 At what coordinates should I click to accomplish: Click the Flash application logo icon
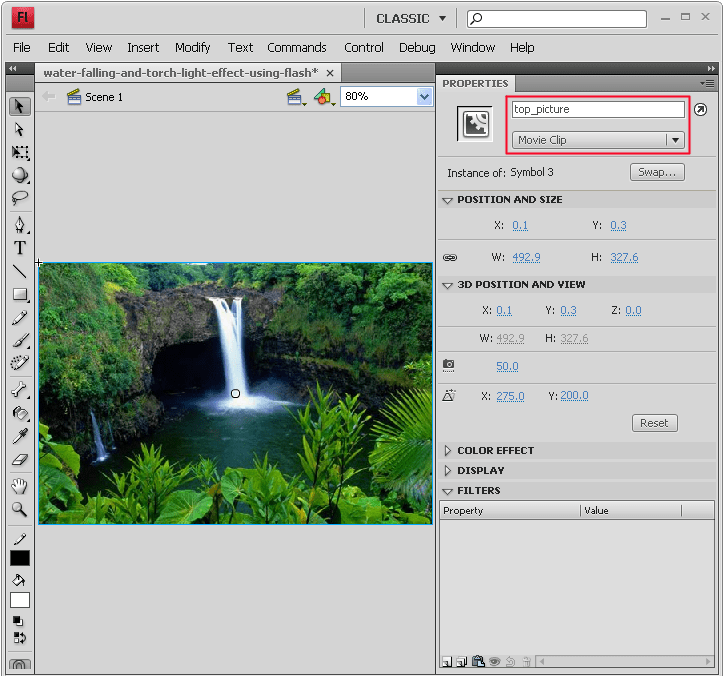point(23,18)
